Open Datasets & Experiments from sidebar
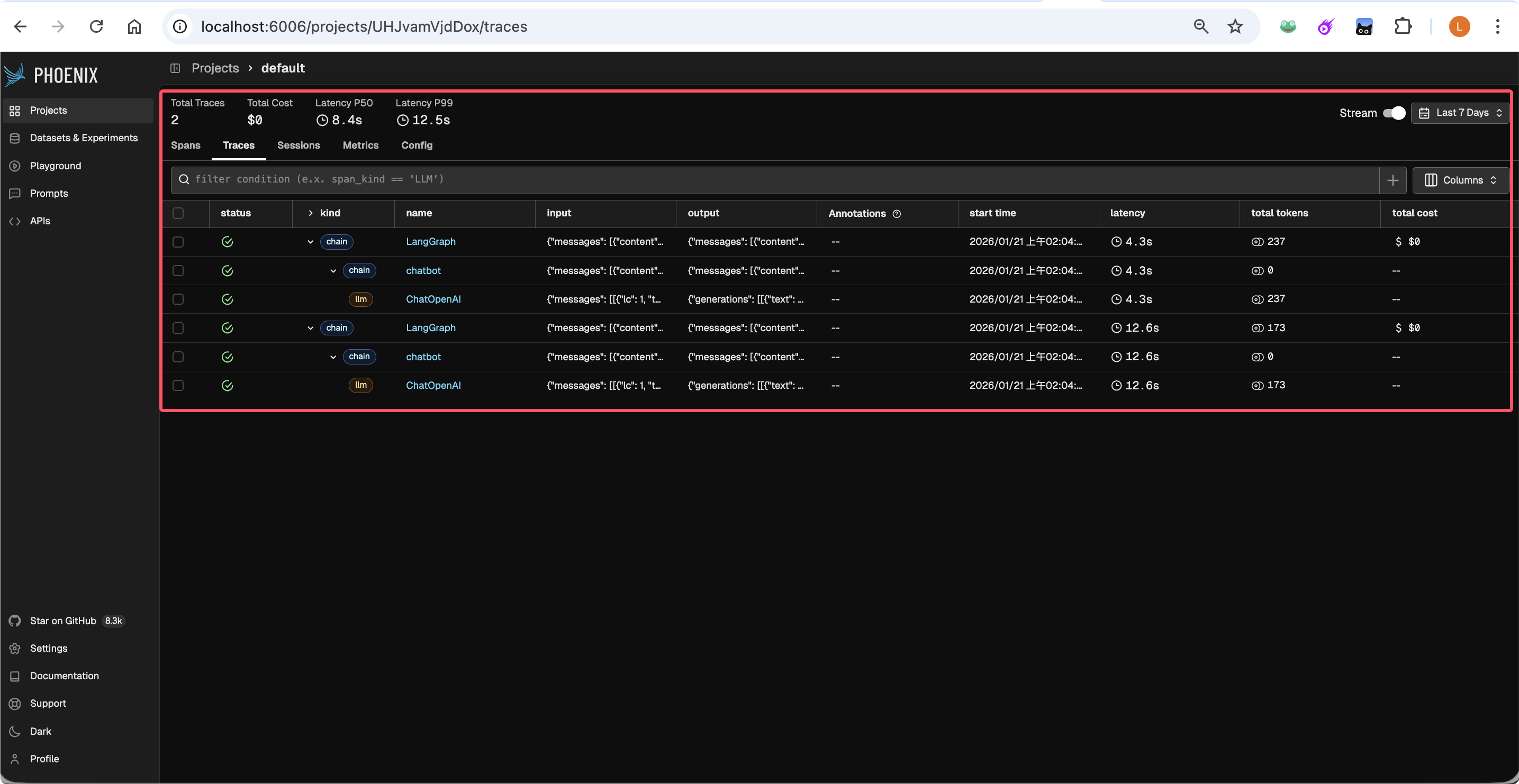The height and width of the screenshot is (784, 1519). coord(83,138)
